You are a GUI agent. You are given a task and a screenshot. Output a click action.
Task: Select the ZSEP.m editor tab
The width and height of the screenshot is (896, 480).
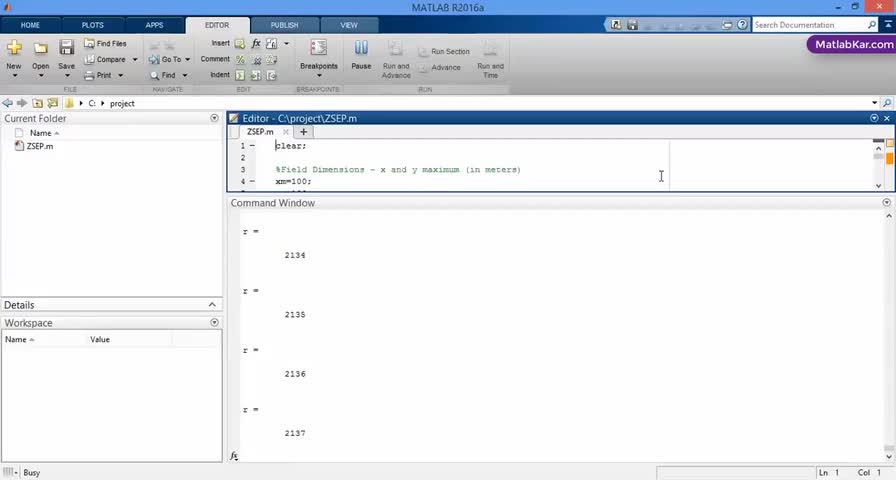260,132
